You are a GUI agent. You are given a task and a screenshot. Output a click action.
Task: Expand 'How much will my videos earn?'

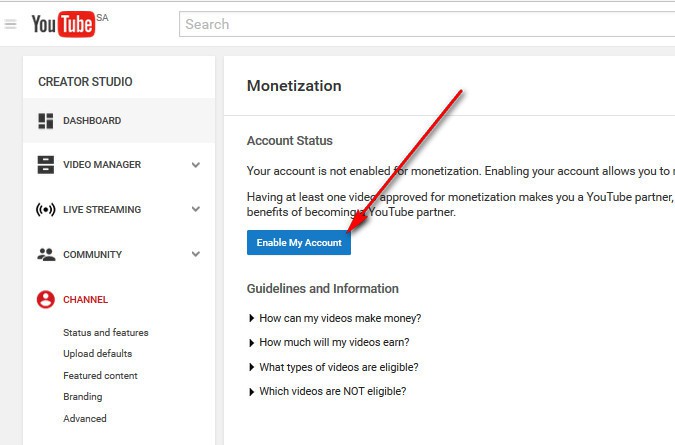point(251,343)
